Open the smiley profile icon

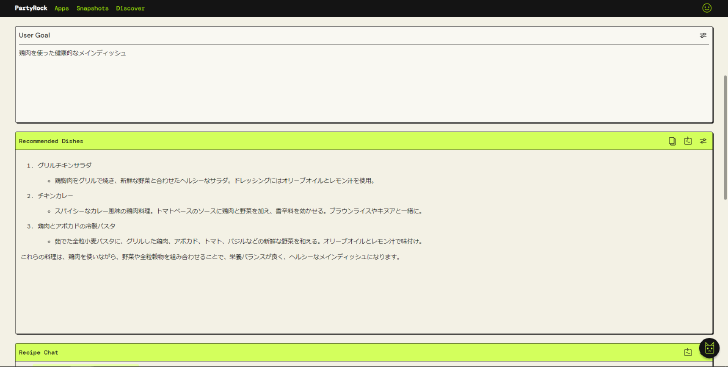point(707,8)
